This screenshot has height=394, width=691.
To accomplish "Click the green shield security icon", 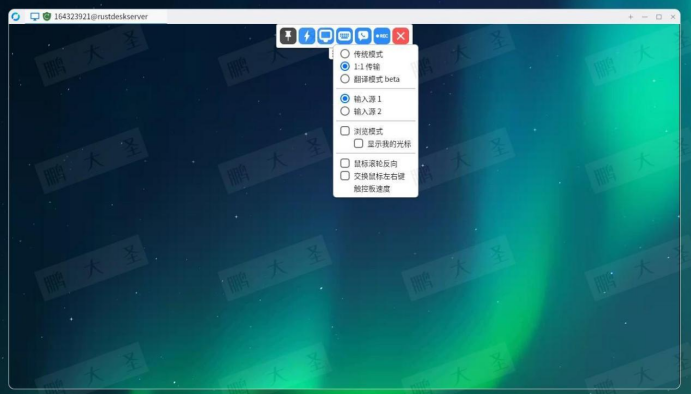I will [x=47, y=17].
